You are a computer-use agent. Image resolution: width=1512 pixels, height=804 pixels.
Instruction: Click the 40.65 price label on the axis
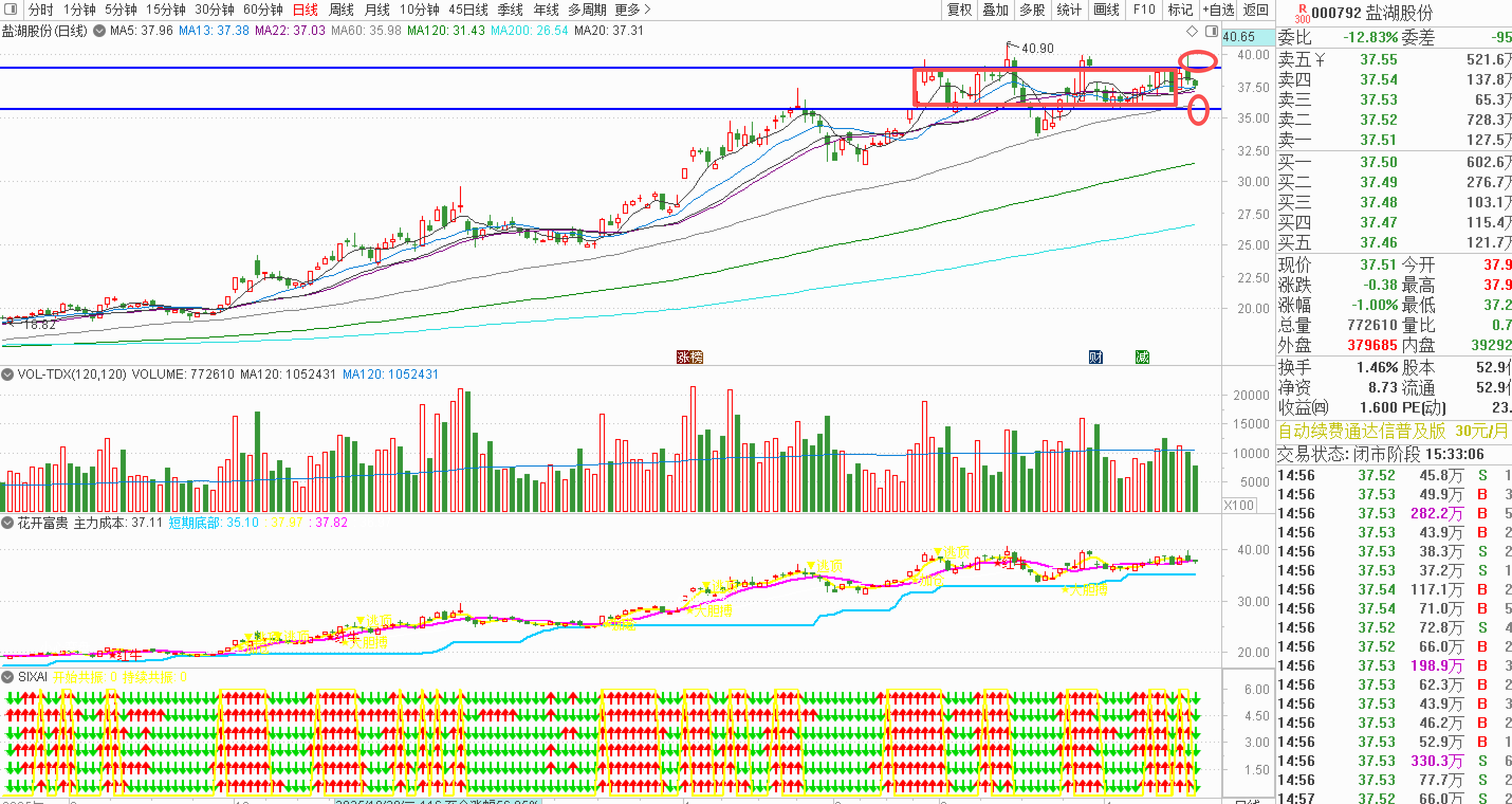click(x=1239, y=36)
